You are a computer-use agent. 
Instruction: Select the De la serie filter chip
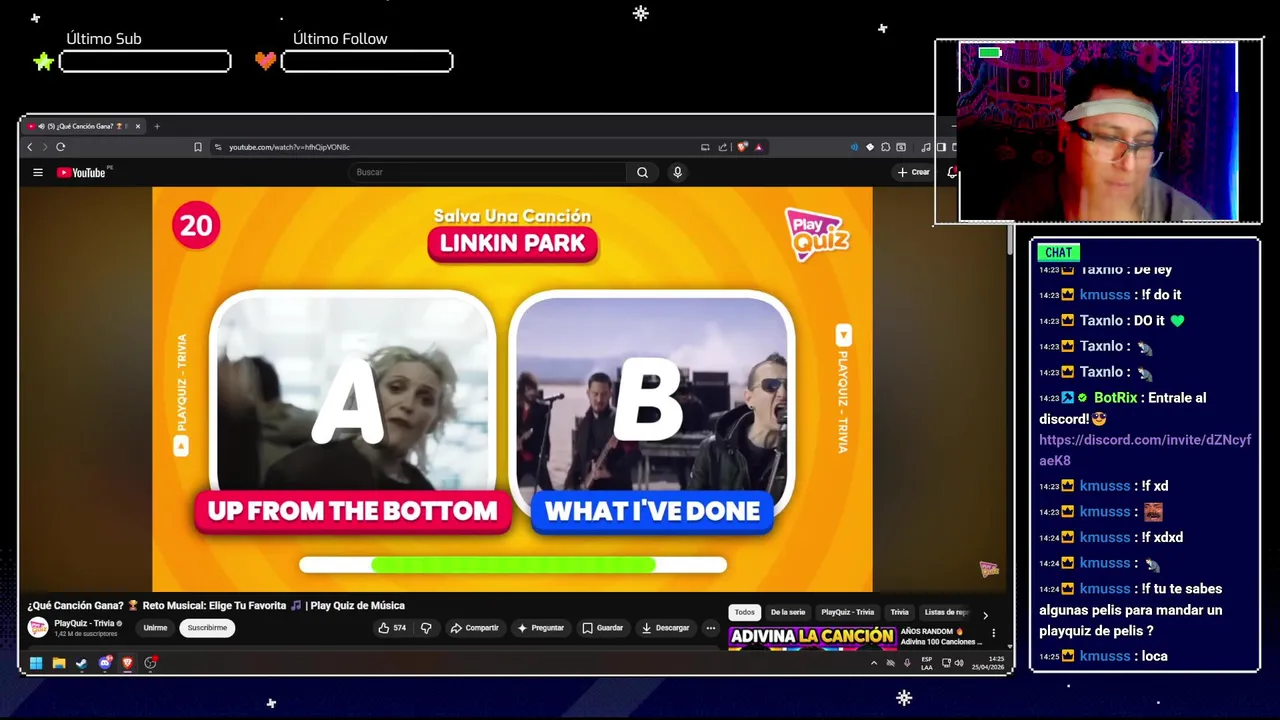point(788,612)
